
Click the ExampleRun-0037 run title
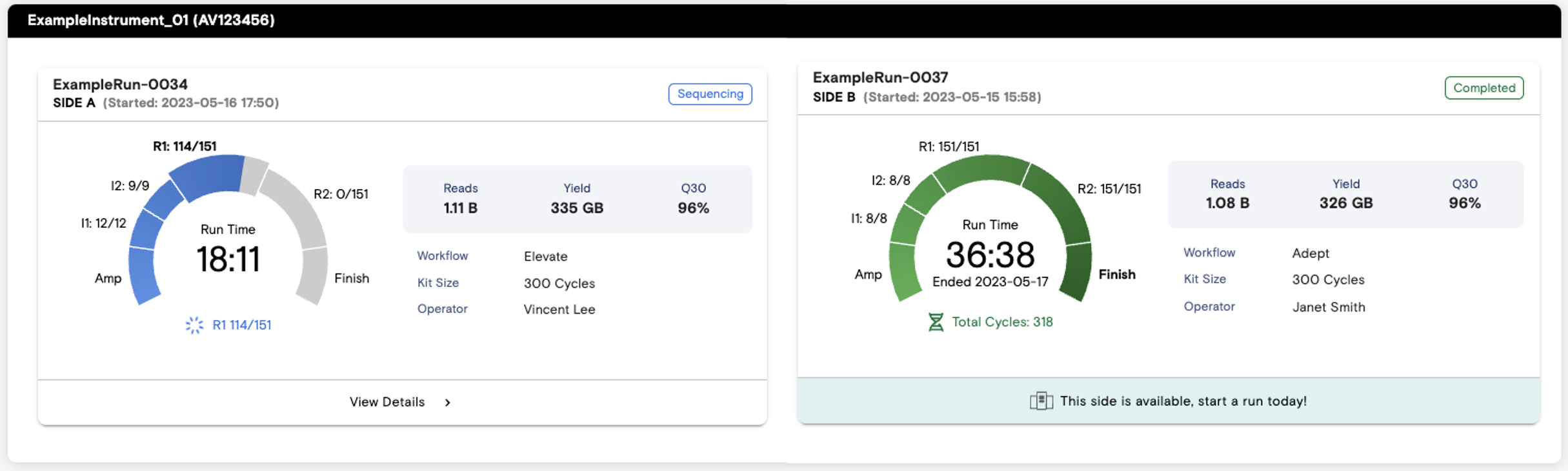tap(880, 77)
